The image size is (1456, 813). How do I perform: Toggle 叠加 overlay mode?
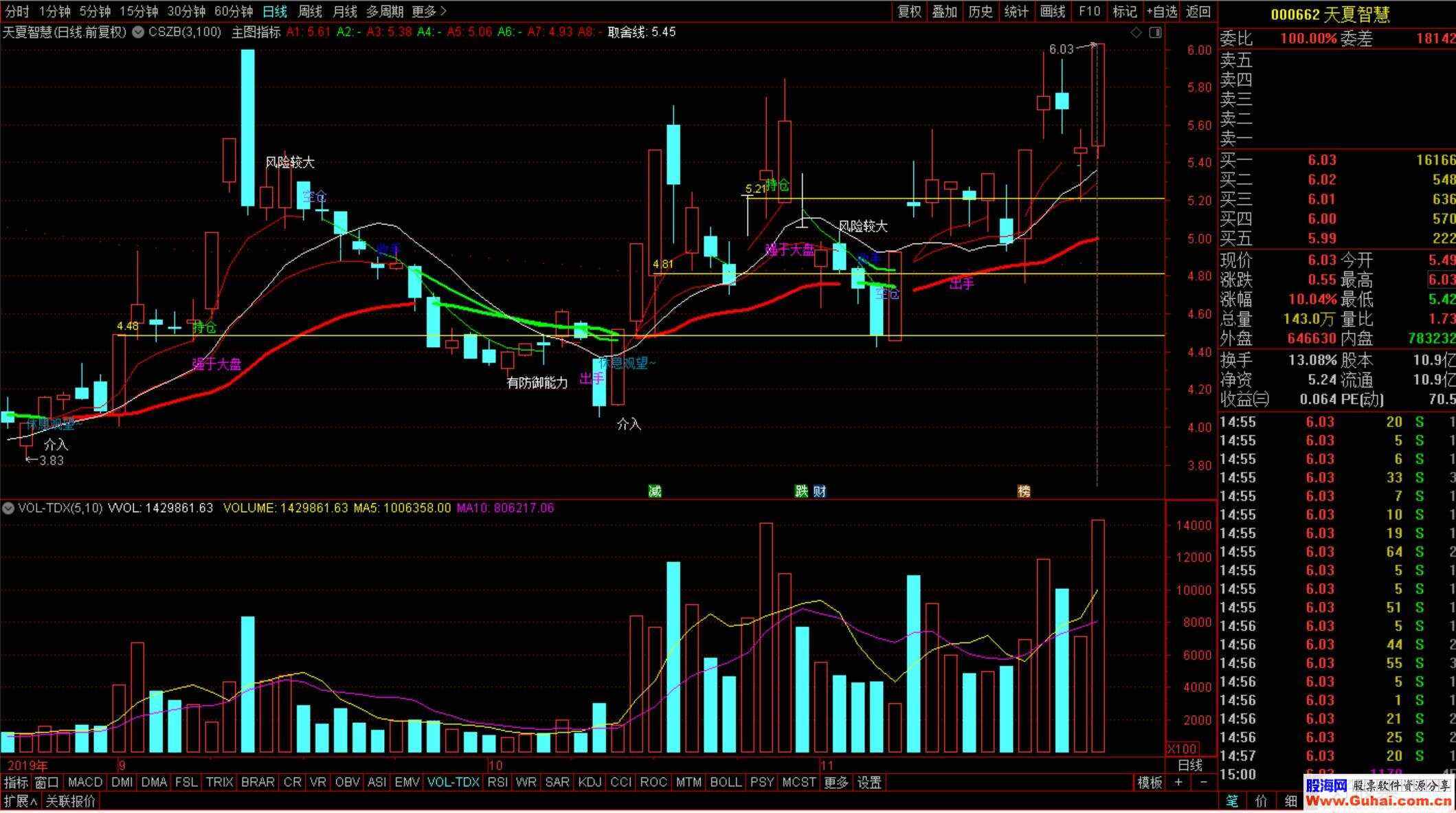click(945, 12)
